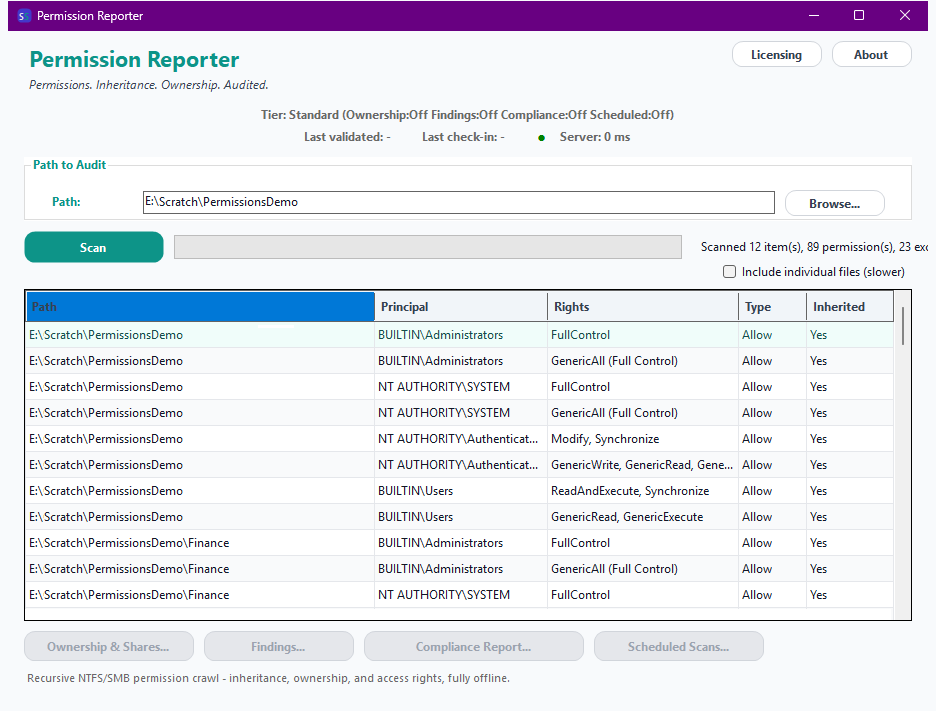
Task: Minimize the Permission Reporter window
Action: point(814,16)
